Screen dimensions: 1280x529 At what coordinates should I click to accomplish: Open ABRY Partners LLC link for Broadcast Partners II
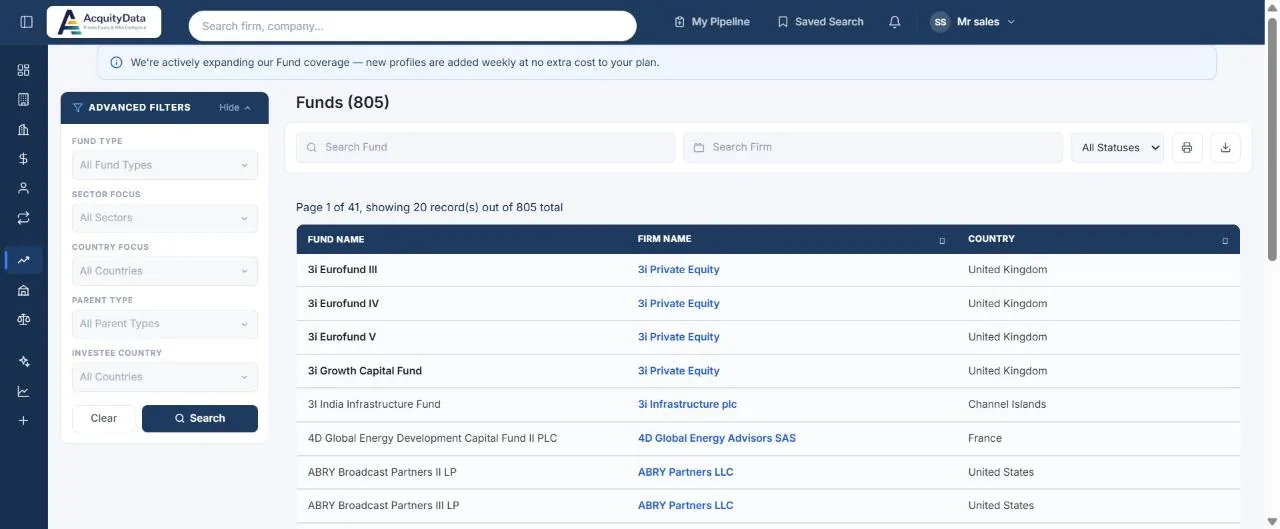tap(686, 472)
